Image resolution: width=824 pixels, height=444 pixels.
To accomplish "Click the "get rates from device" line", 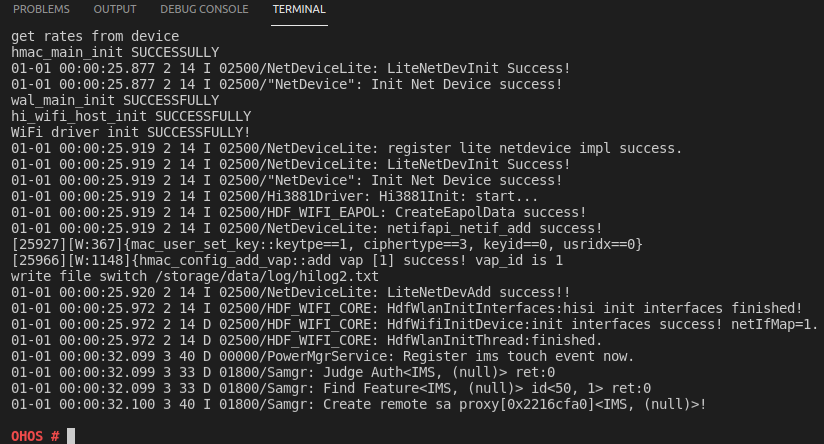I will click(x=95, y=36).
